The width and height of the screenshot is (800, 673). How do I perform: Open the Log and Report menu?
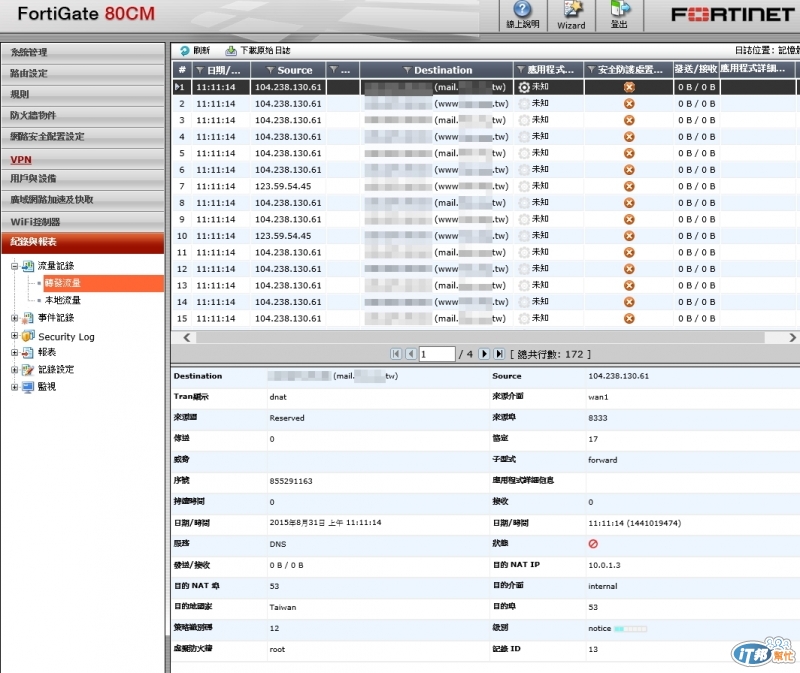[83, 242]
